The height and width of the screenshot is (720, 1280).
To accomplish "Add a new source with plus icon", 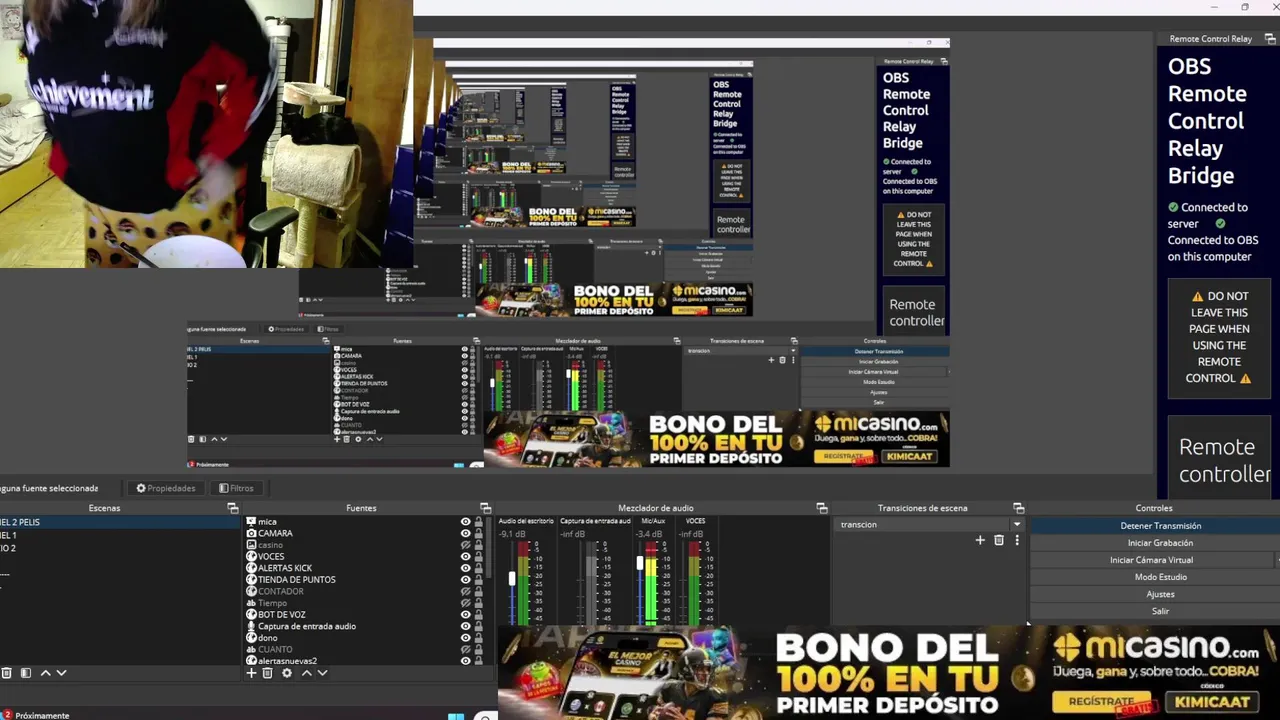I will click(252, 673).
